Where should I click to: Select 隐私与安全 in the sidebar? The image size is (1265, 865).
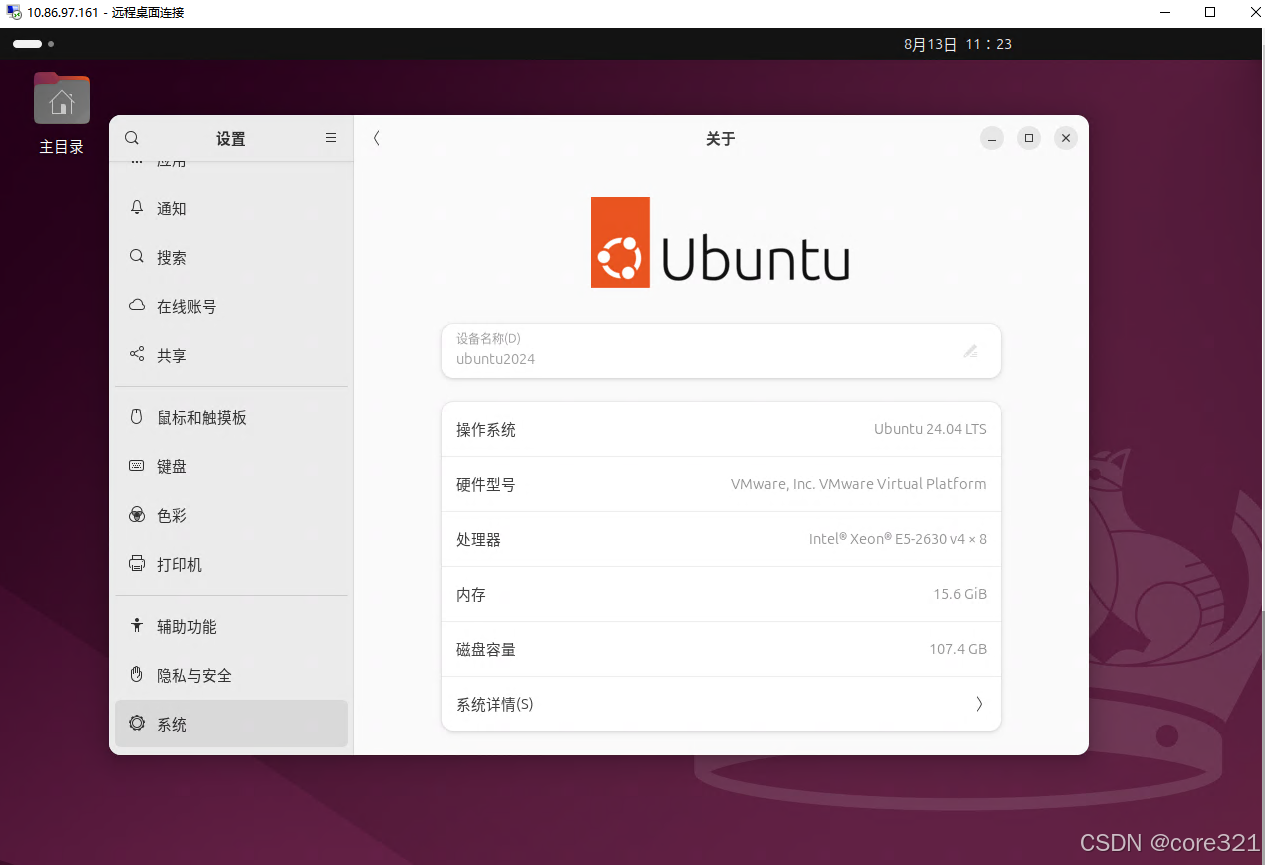(x=231, y=675)
